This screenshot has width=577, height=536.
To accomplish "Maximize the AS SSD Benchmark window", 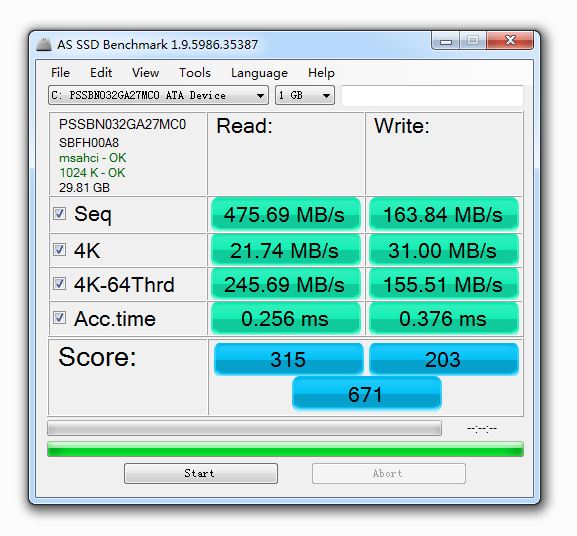I will pyautogui.click(x=473, y=40).
